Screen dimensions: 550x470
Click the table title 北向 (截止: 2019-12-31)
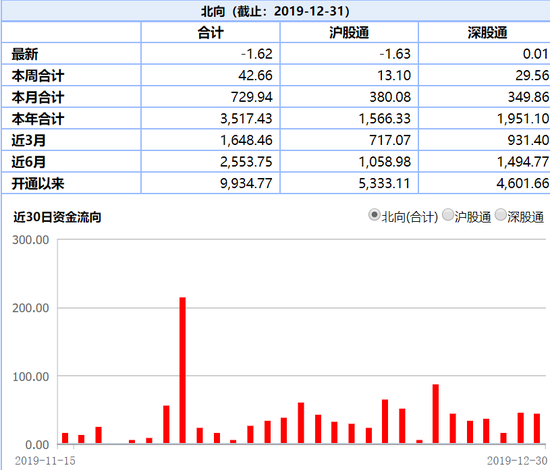click(275, 11)
